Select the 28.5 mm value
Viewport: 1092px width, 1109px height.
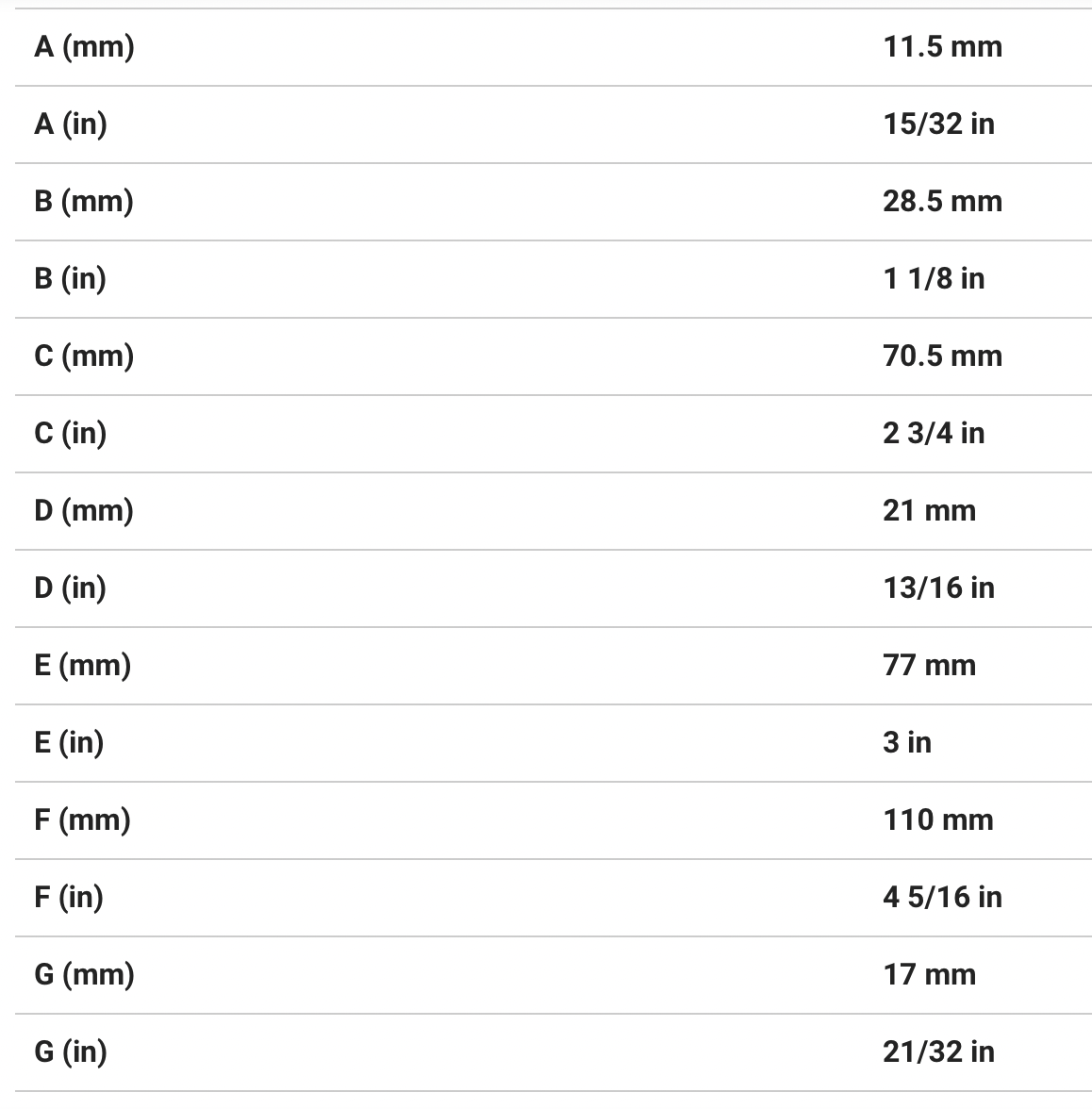point(942,201)
